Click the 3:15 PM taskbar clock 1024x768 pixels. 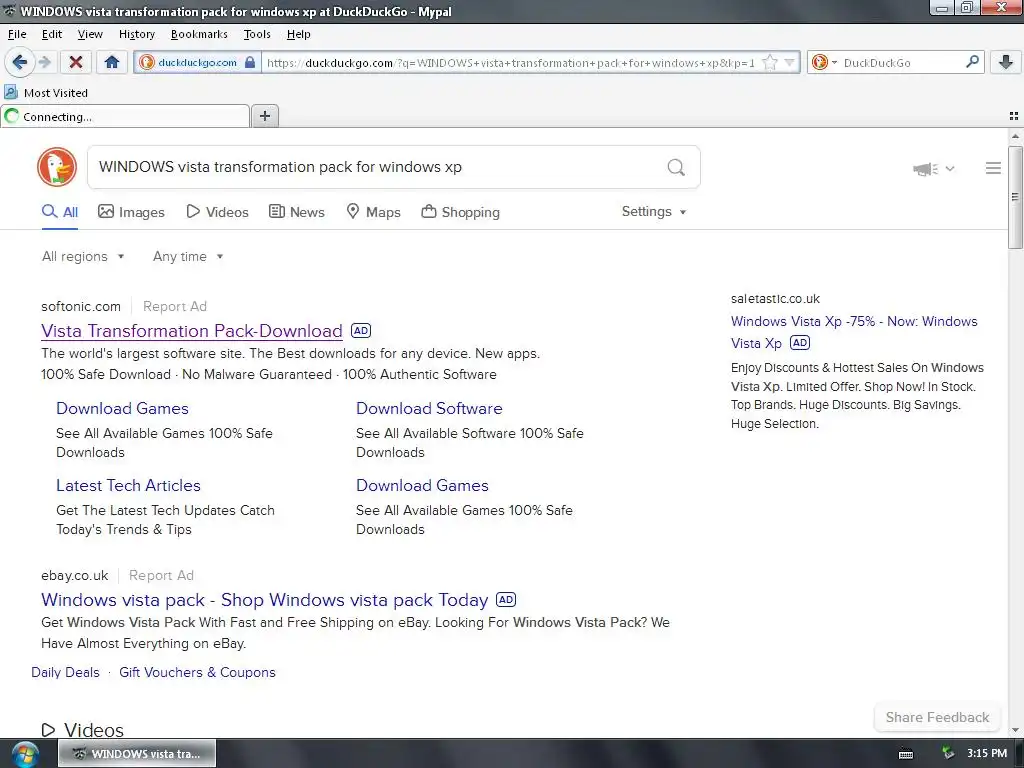[x=987, y=754]
